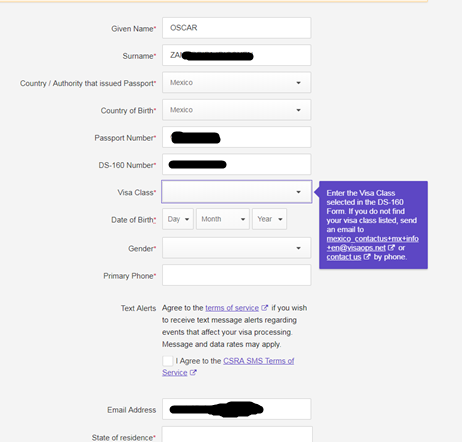
Task: Click the external link icon beside contact us
Action: [367, 257]
